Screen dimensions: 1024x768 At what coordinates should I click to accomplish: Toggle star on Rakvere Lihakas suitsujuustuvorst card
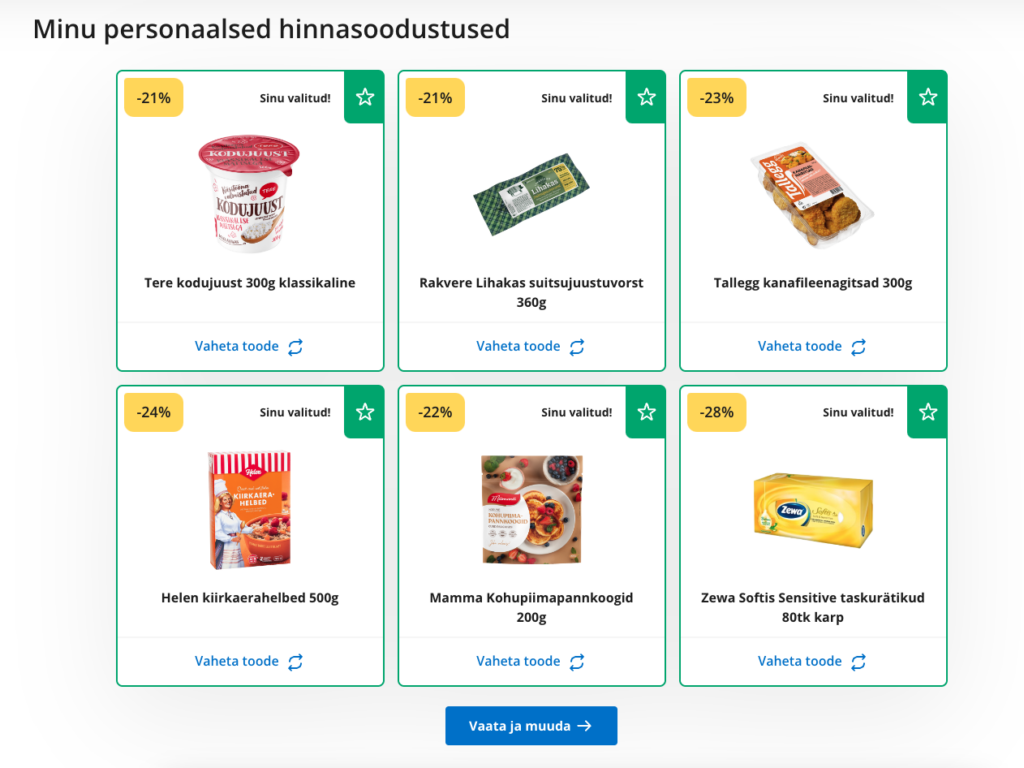pyautogui.click(x=647, y=97)
